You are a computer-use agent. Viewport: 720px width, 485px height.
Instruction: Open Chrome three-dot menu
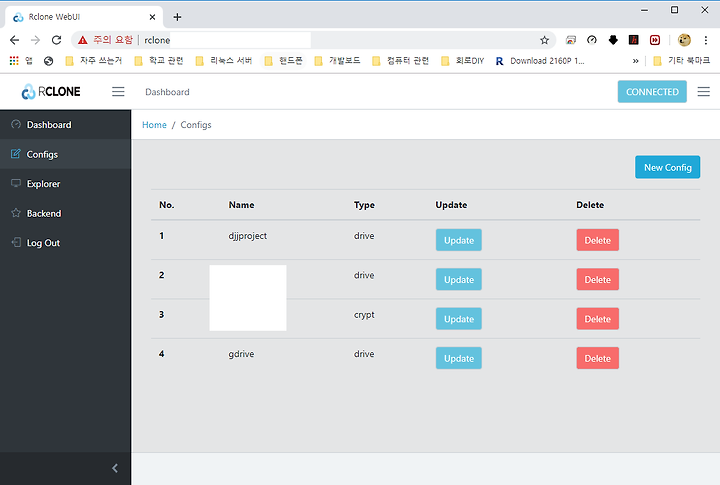706,40
